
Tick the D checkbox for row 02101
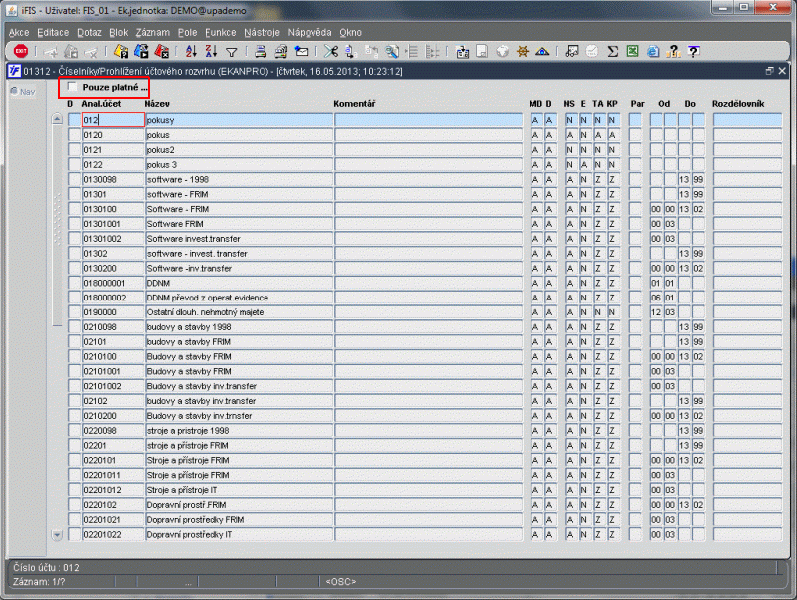point(75,342)
